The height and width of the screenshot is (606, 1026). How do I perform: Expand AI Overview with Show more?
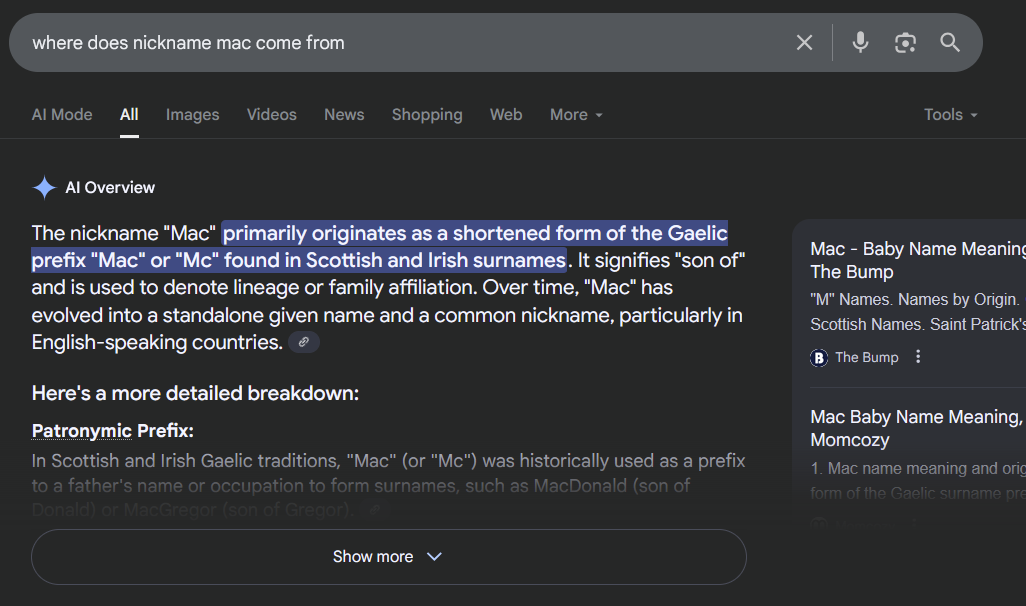(389, 556)
